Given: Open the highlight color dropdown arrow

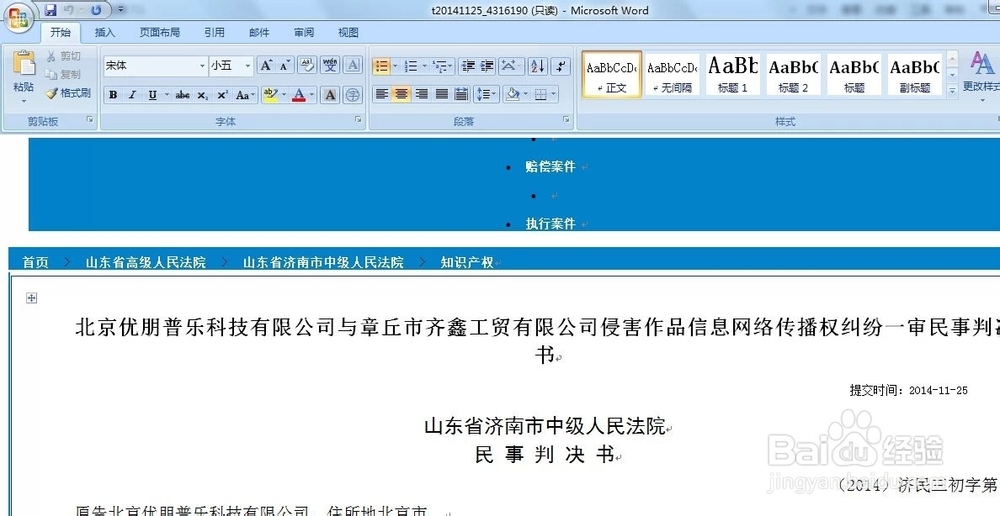Looking at the screenshot, I should [284, 95].
